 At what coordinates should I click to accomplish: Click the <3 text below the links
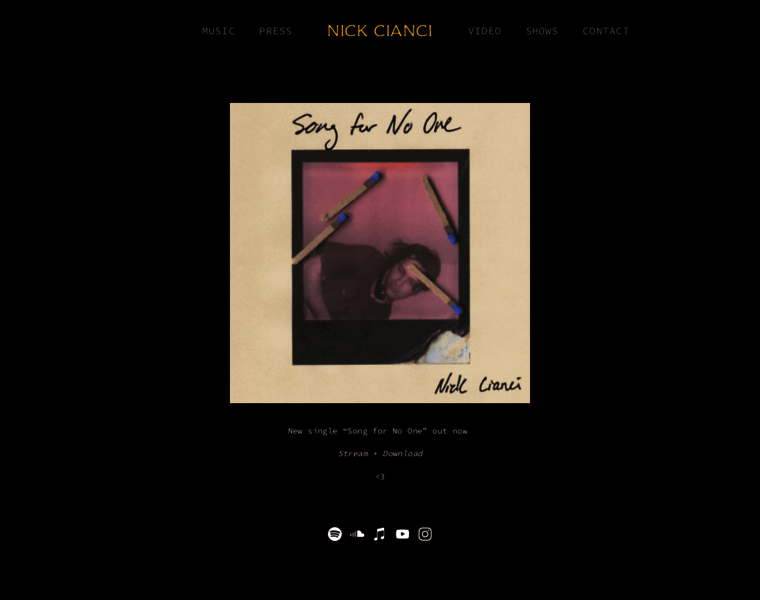click(x=380, y=477)
